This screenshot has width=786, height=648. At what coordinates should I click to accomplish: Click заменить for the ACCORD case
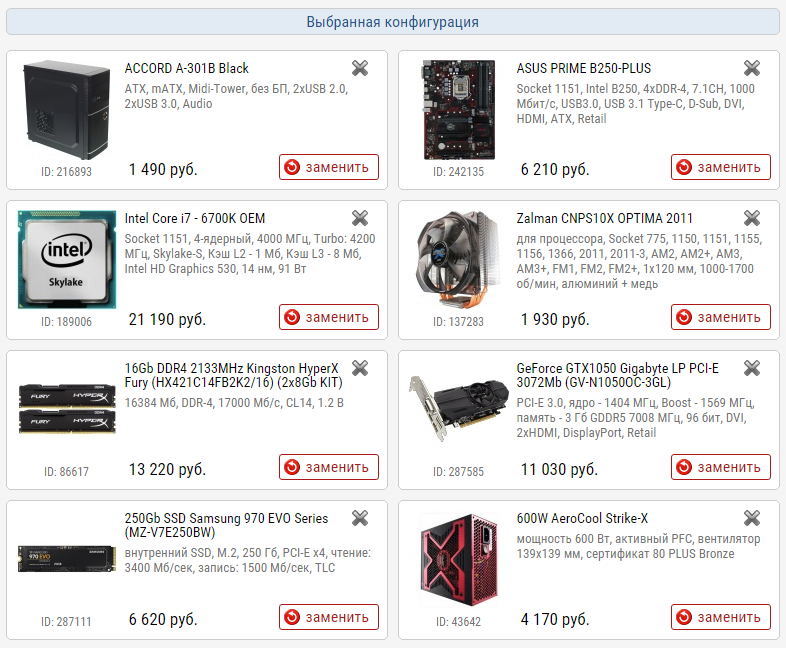click(x=329, y=167)
